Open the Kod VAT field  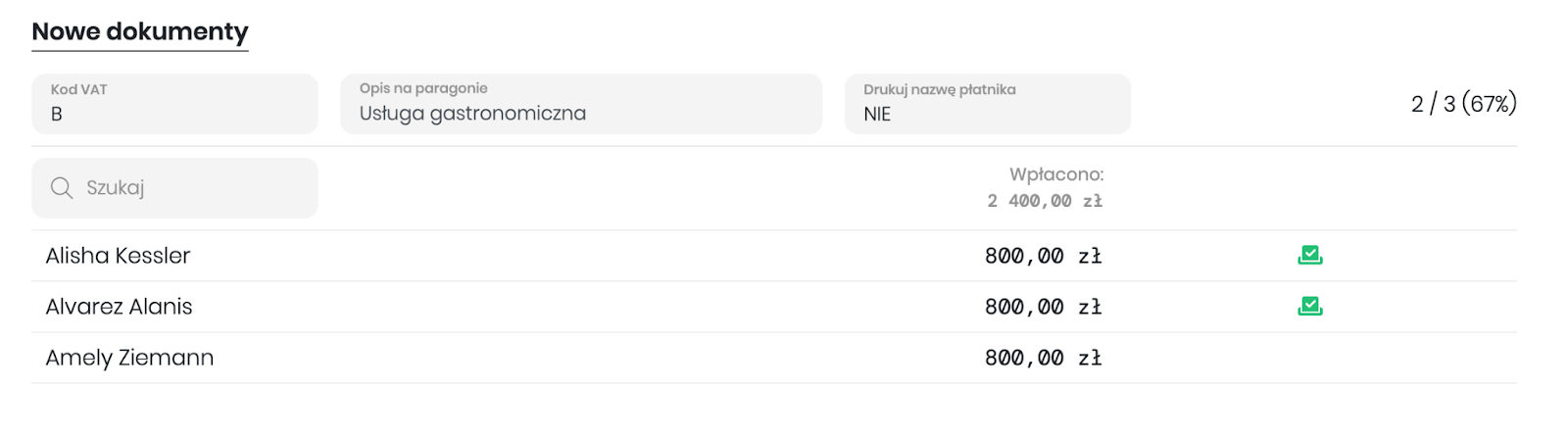point(174,104)
